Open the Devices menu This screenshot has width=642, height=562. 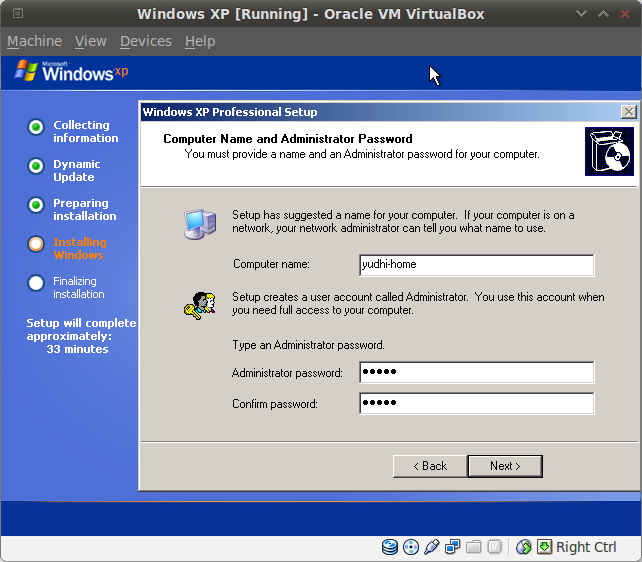(x=146, y=41)
